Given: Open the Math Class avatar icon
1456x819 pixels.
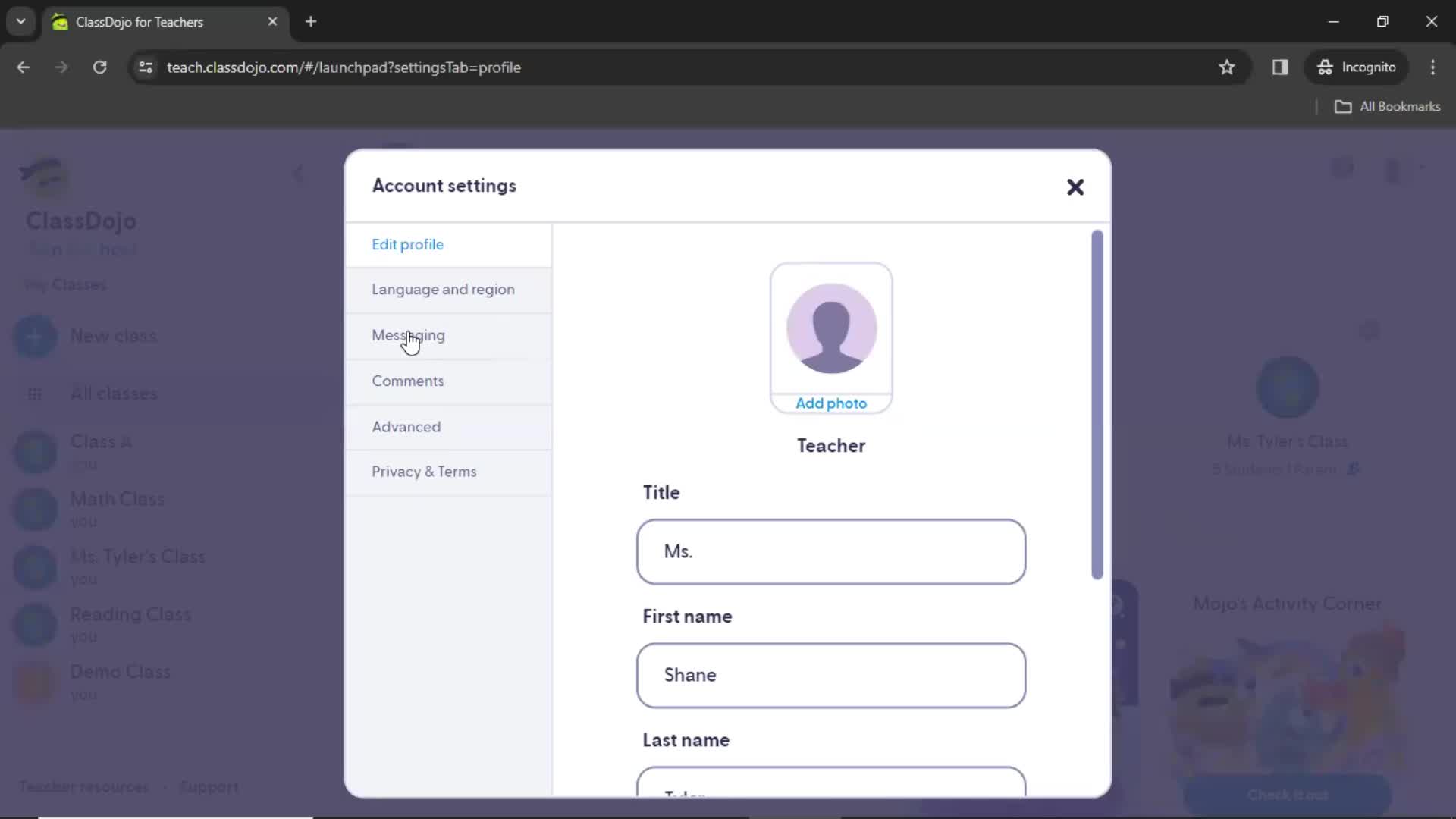Looking at the screenshot, I should coord(34,509).
